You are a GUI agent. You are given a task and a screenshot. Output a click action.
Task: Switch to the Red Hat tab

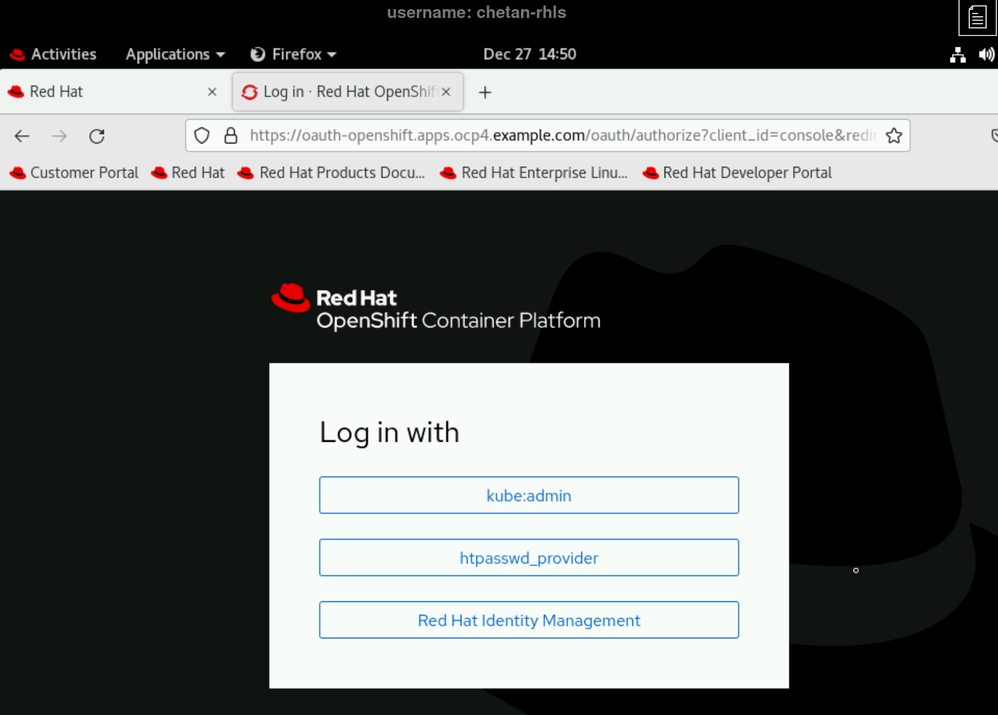click(x=100, y=92)
